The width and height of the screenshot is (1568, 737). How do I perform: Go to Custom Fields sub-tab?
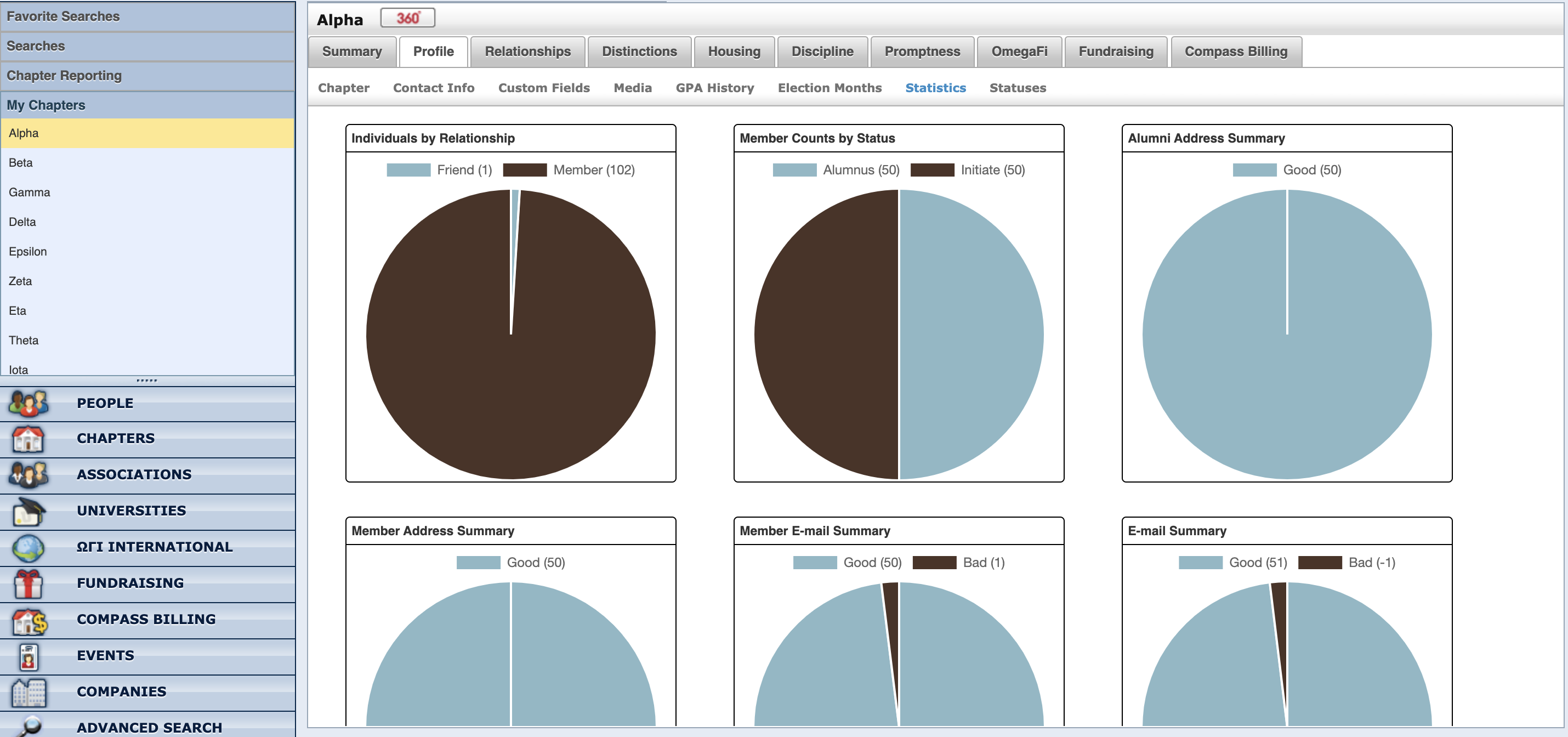coord(544,88)
